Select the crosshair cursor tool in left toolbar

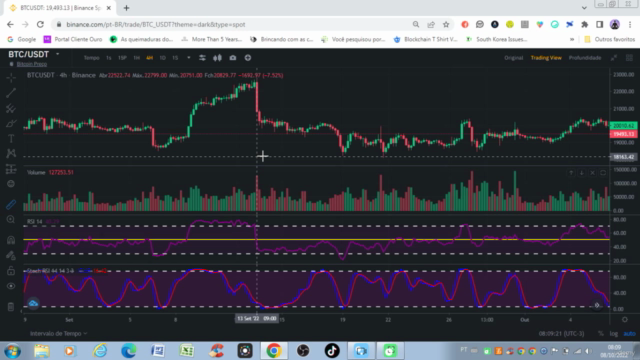pyautogui.click(x=11, y=77)
